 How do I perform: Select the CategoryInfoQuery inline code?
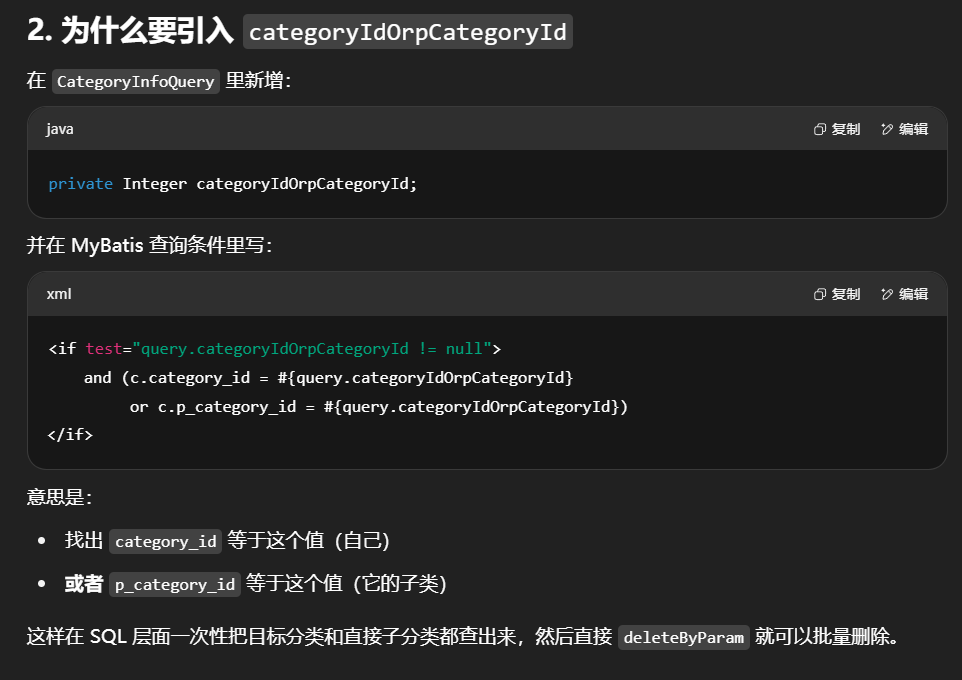(135, 82)
